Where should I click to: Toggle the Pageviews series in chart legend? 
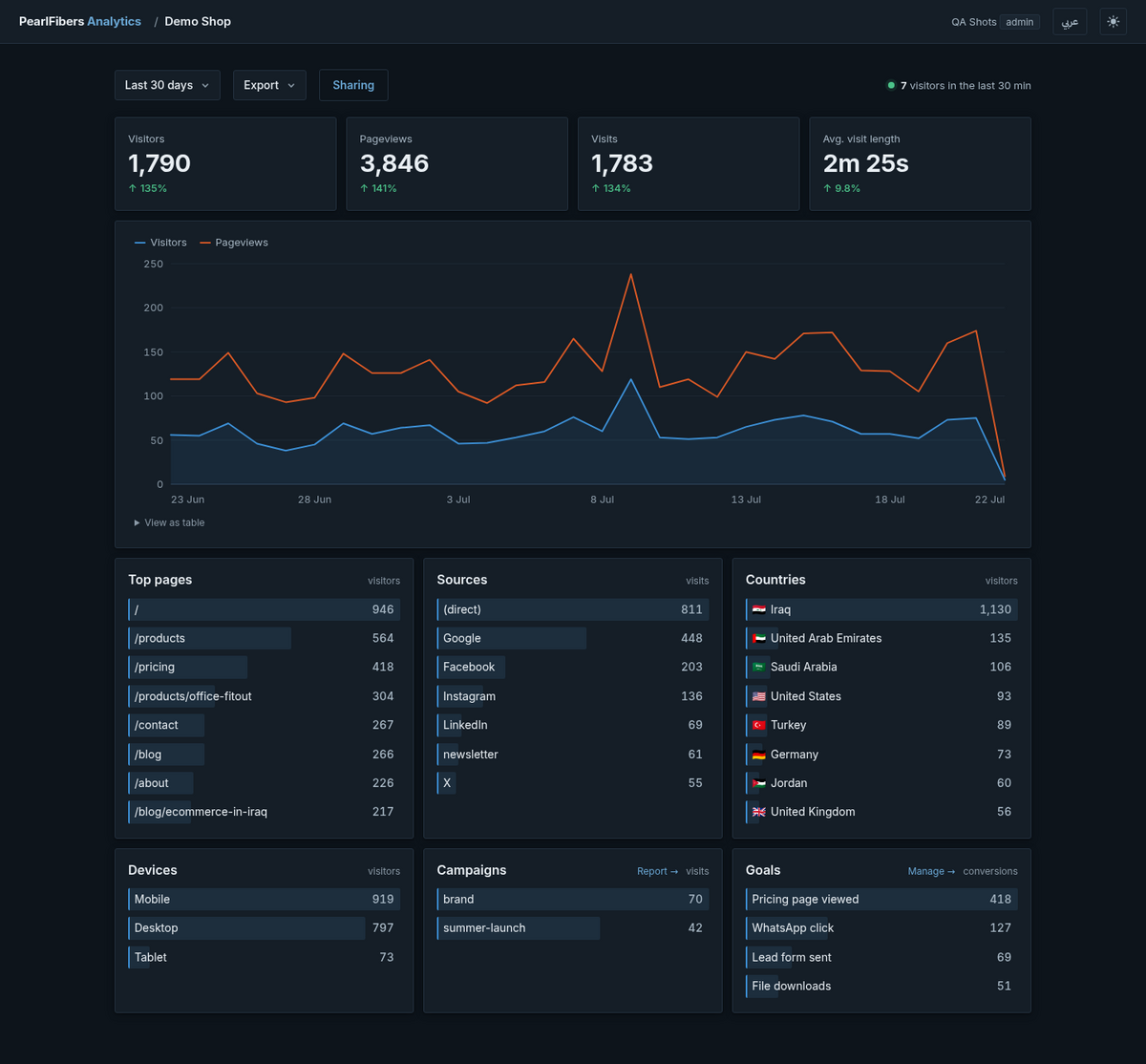(x=234, y=243)
